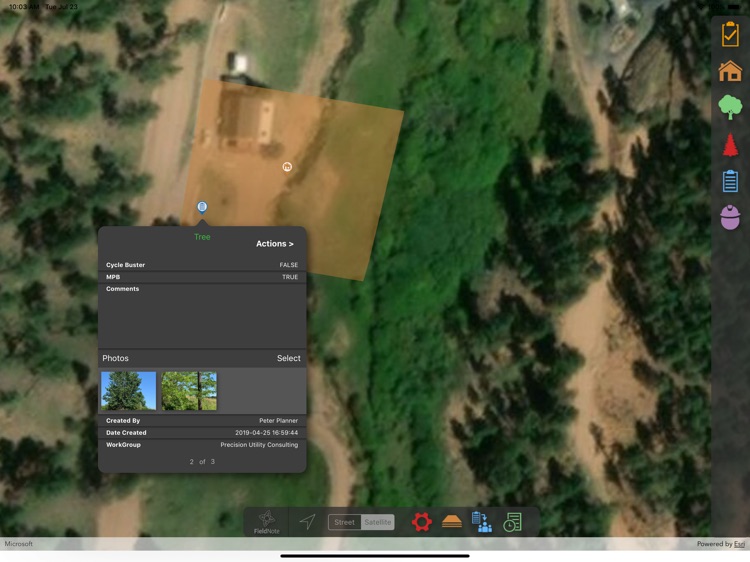Open the FieldNote logo button
The height and width of the screenshot is (562, 750).
(266, 522)
